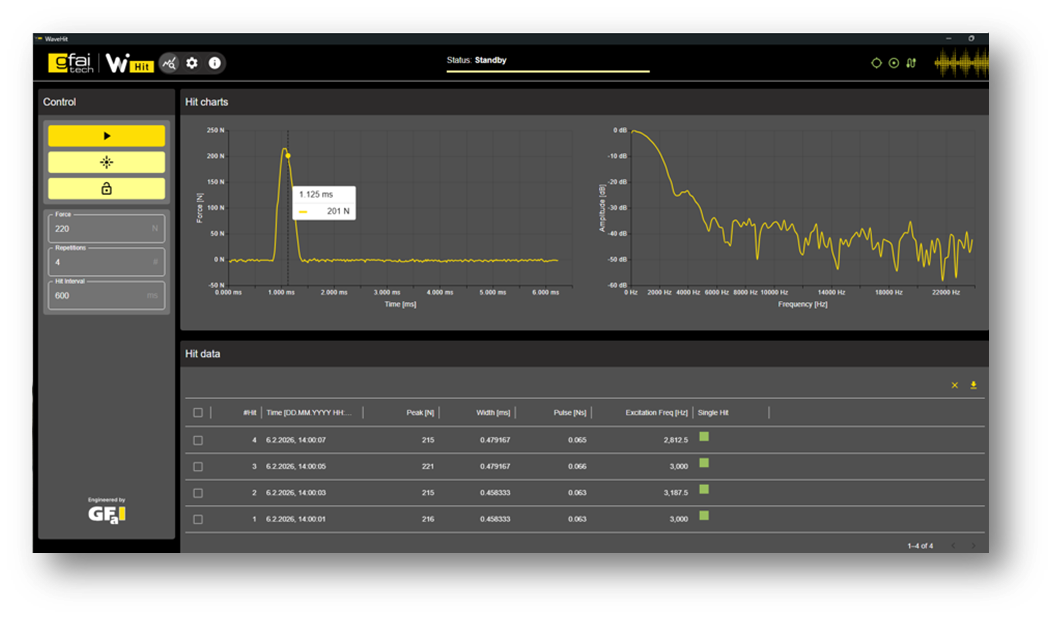Click the circle-dot status indicator icon
This screenshot has height=618, width=1054.
893,63
